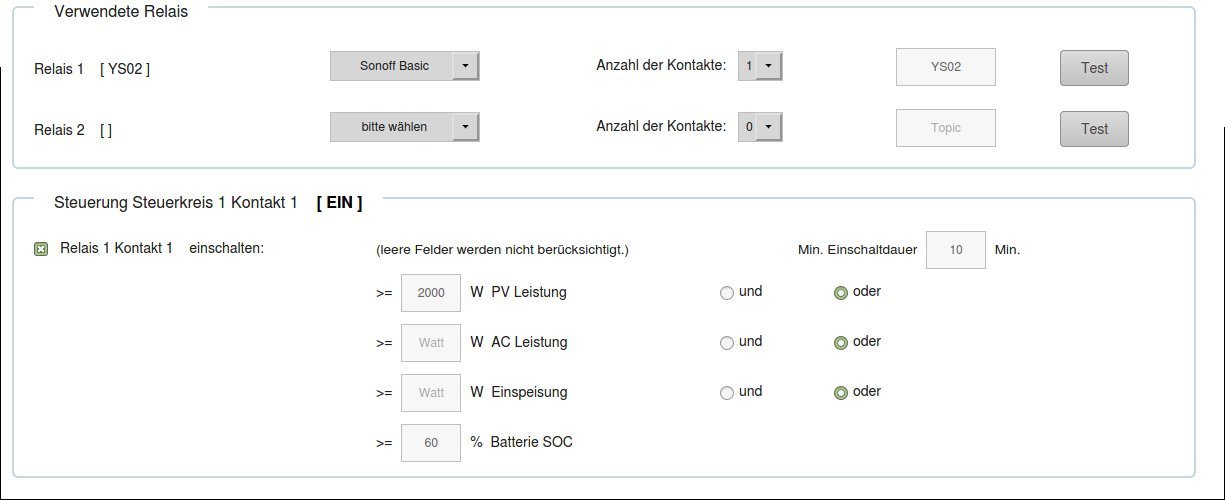Select 'und' for Einspeisung condition

click(727, 393)
